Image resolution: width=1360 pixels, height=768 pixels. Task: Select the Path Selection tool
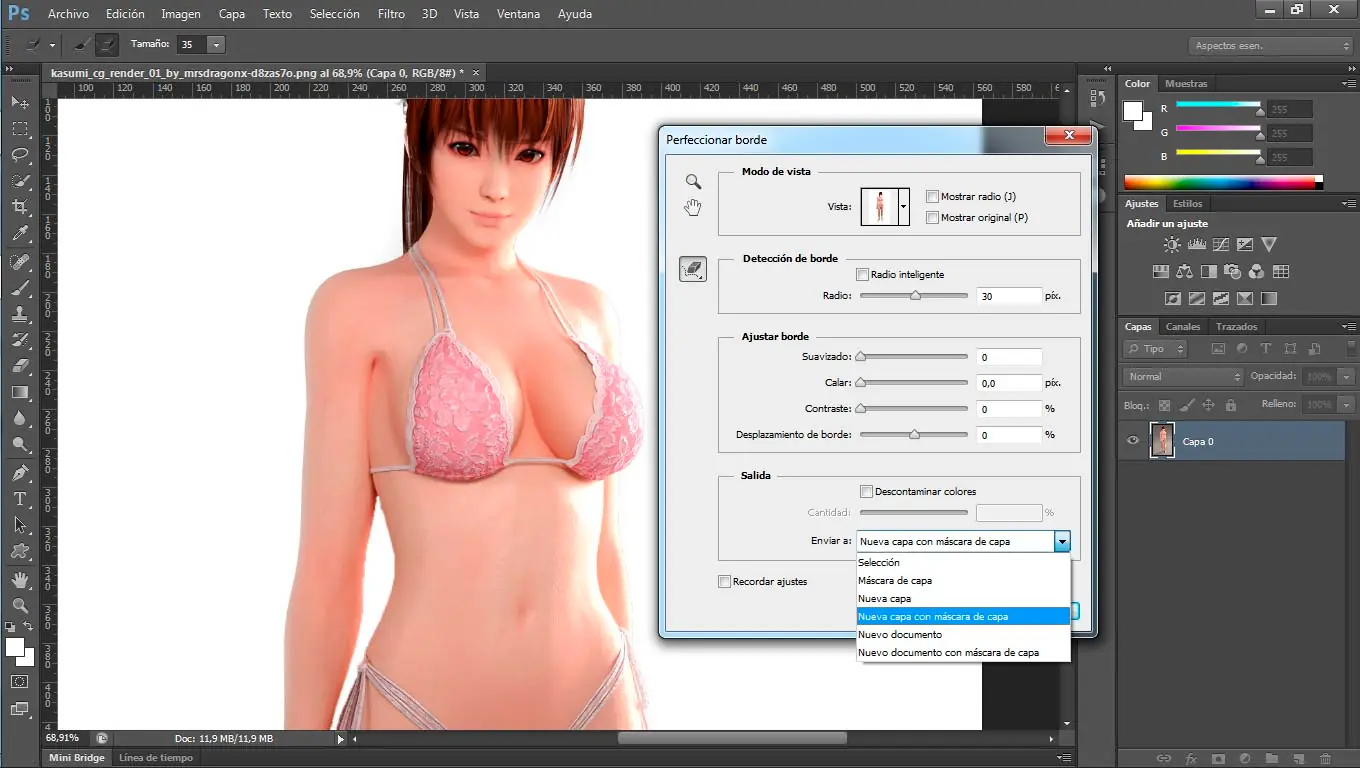(20, 525)
